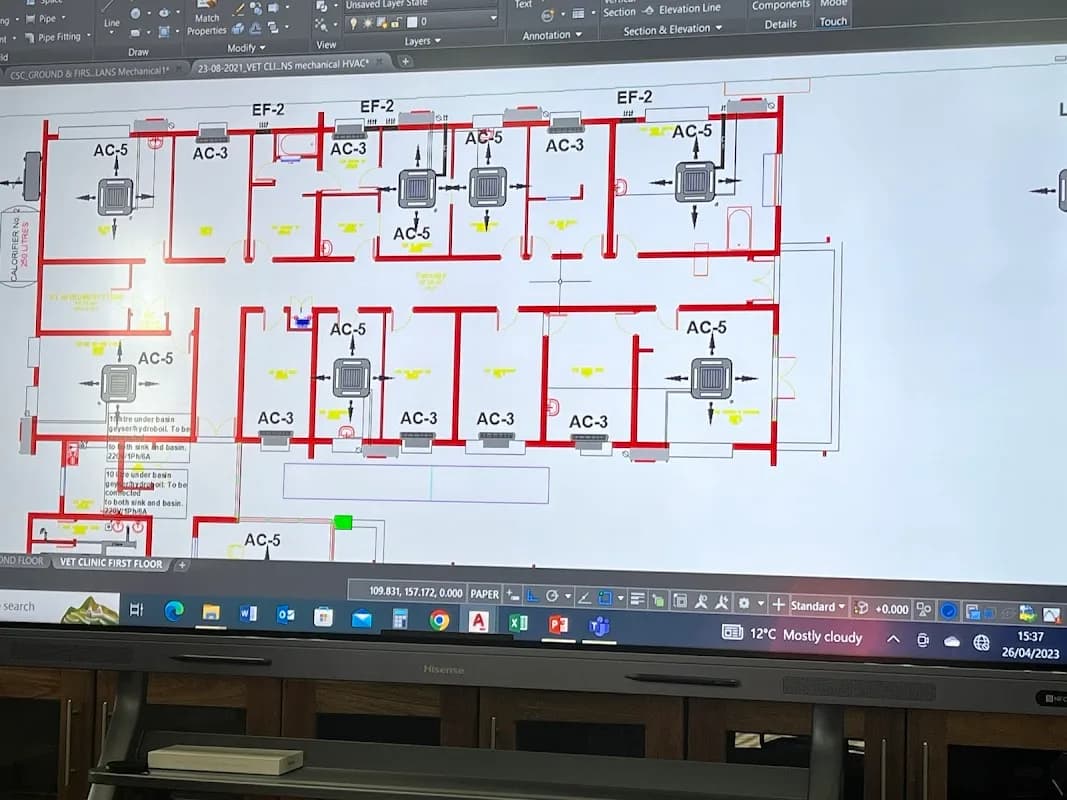This screenshot has width=1067, height=800.
Task: Open the Unsaved Layer State dropdown
Action: point(422,5)
